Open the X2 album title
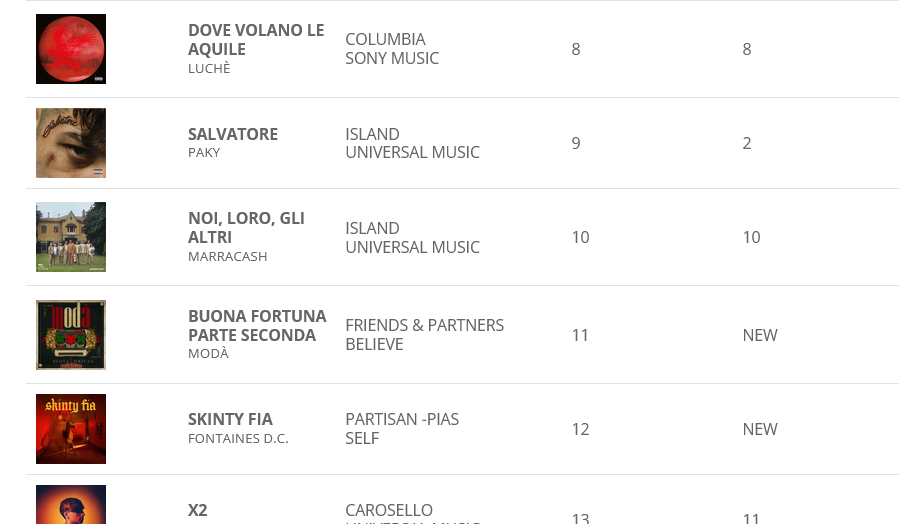899x524 pixels. click(x=198, y=510)
